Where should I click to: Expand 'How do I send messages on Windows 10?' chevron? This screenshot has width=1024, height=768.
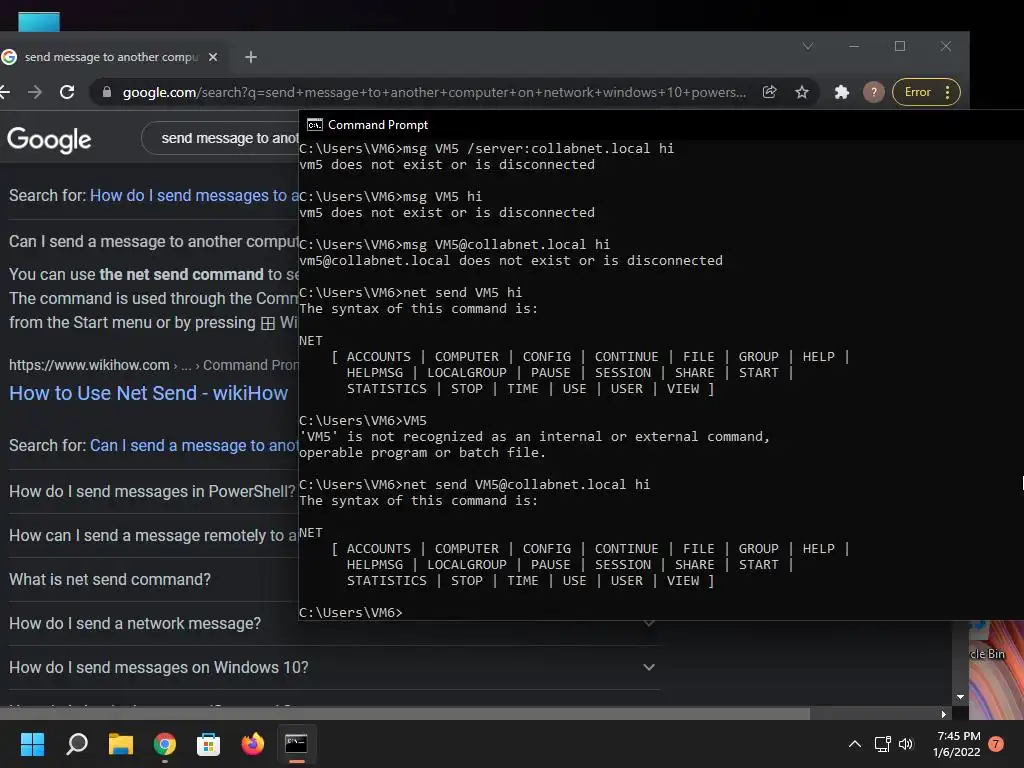[x=648, y=667]
